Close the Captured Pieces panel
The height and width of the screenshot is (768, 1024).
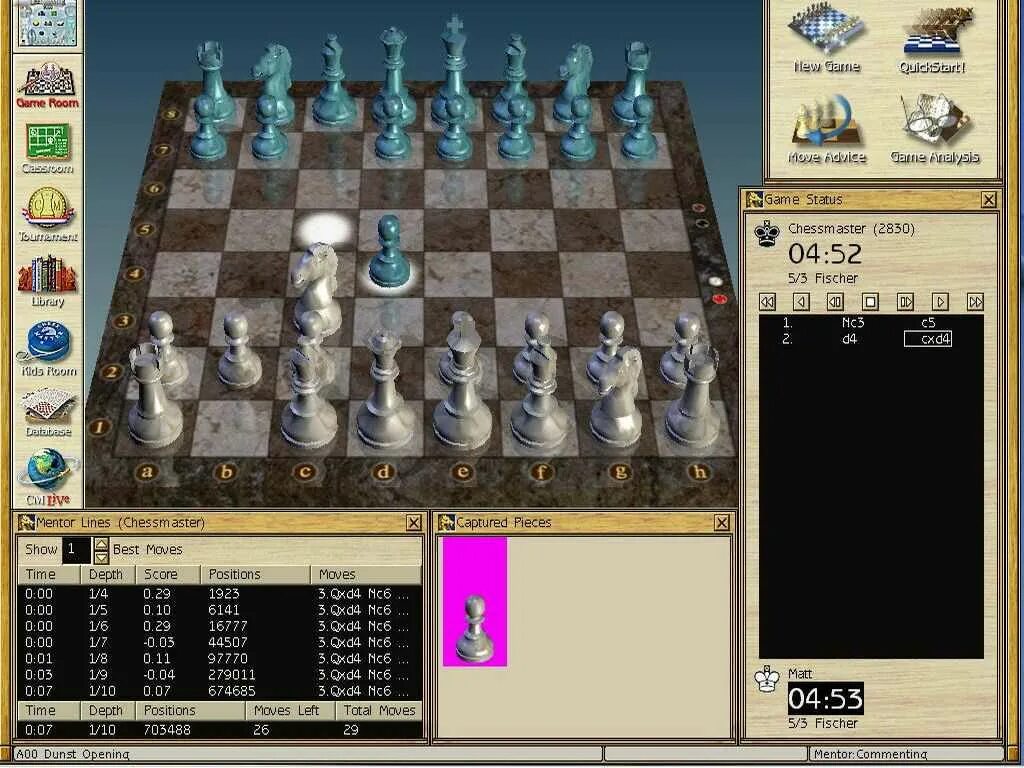[722, 523]
